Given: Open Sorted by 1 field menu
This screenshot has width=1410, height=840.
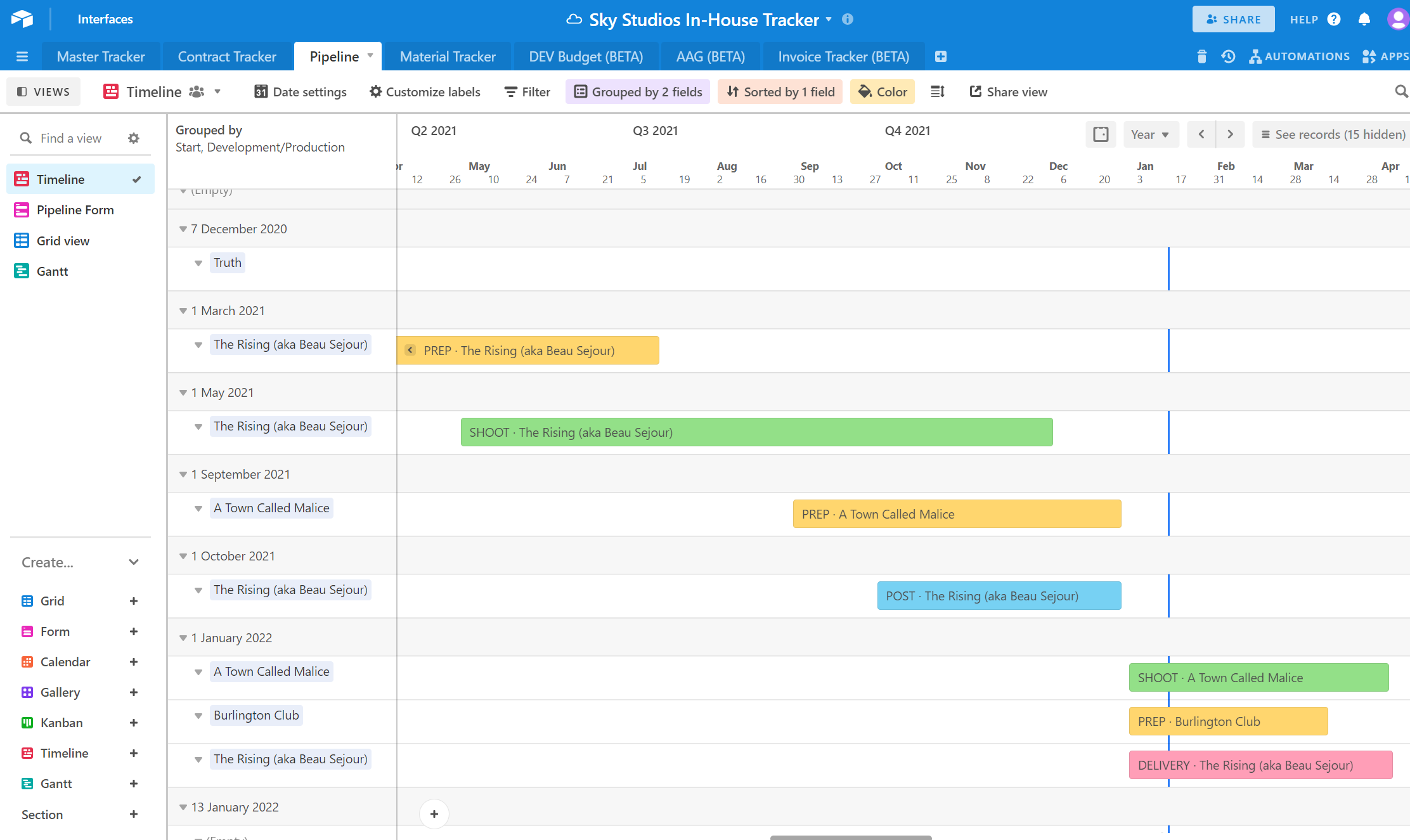Looking at the screenshot, I should pyautogui.click(x=780, y=92).
